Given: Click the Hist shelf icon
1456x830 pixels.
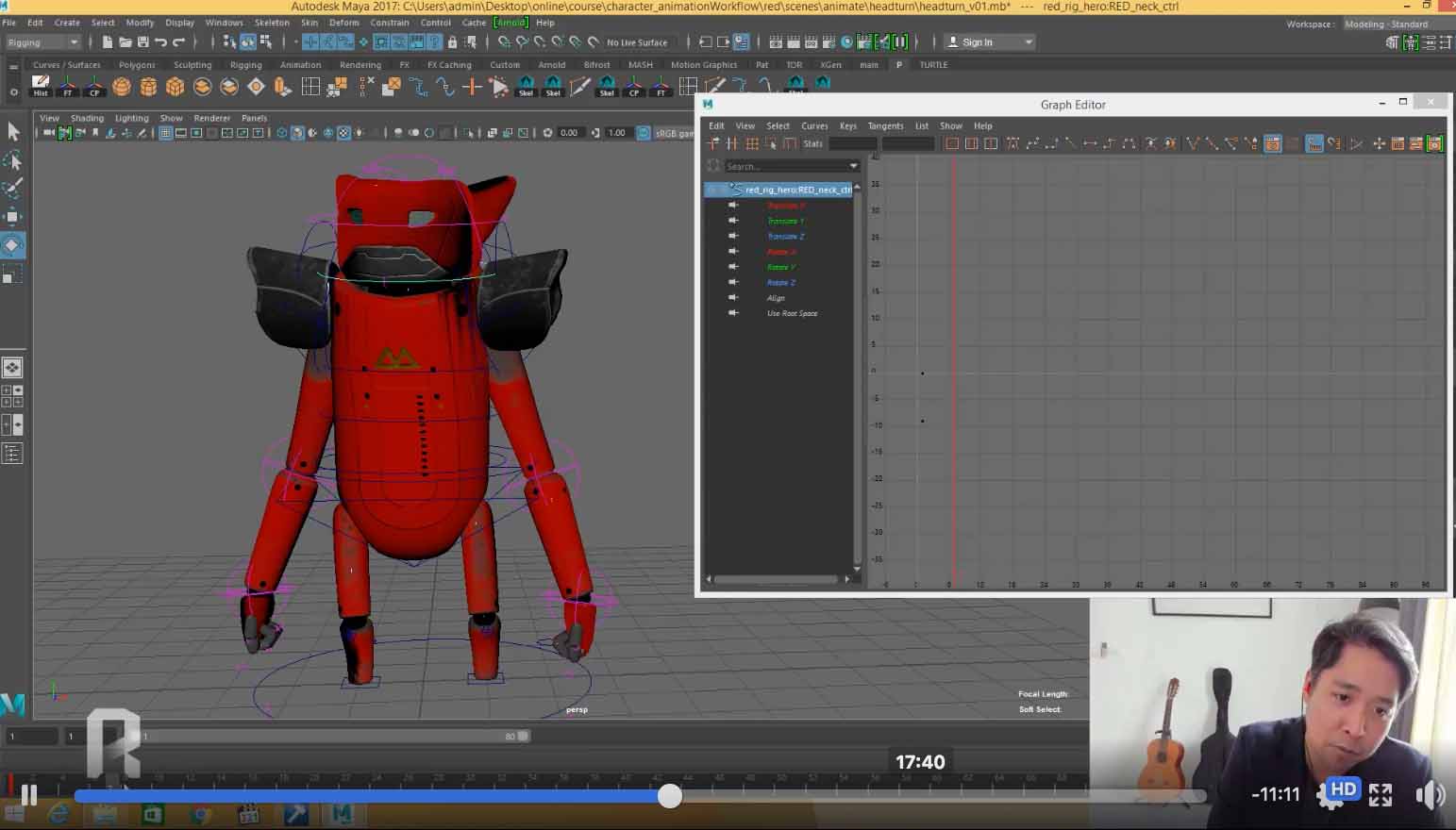Looking at the screenshot, I should point(41,87).
